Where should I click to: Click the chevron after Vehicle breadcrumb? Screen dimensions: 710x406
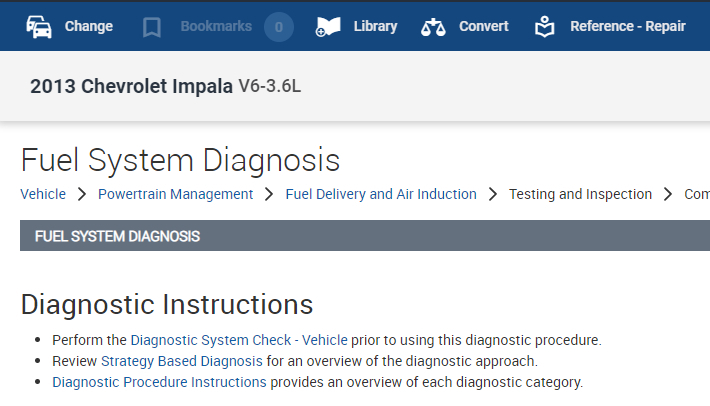coord(82,194)
